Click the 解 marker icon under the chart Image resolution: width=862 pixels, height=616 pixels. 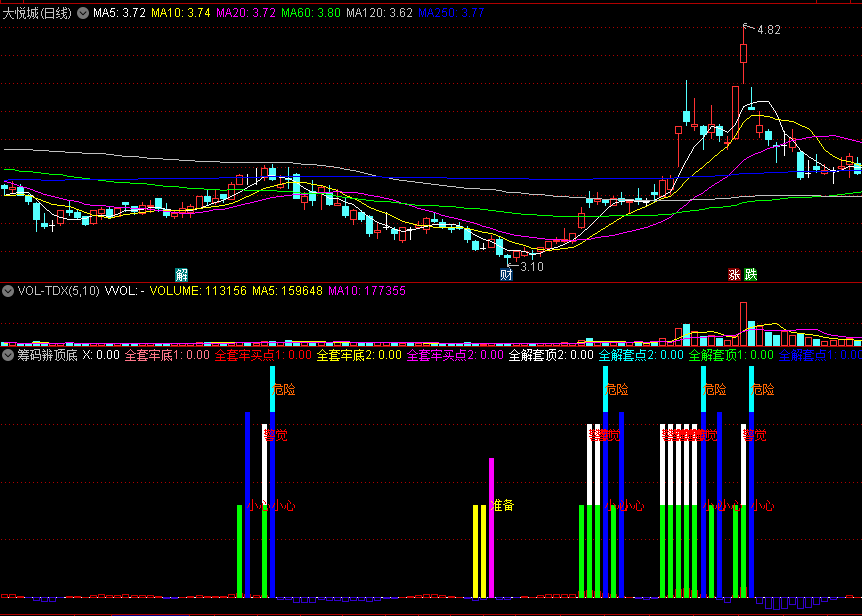[x=181, y=275]
